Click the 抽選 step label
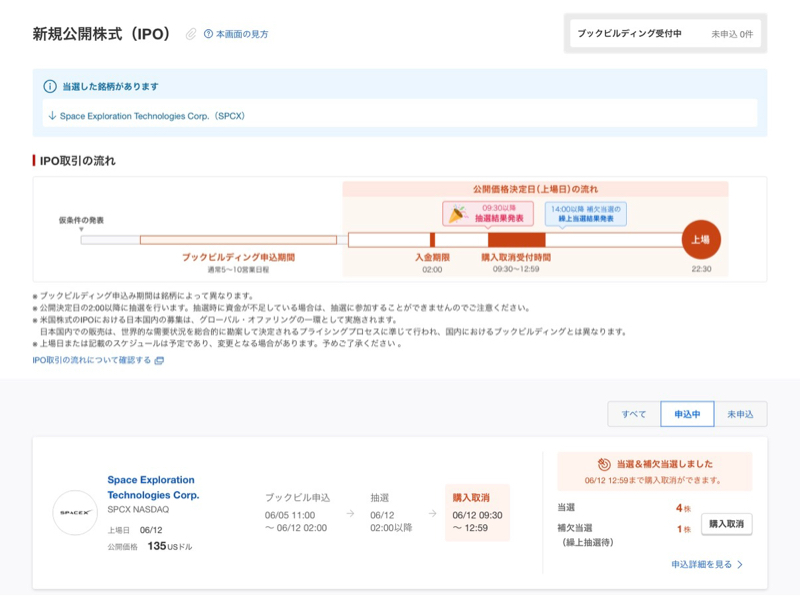The width and height of the screenshot is (800, 596). [x=380, y=498]
